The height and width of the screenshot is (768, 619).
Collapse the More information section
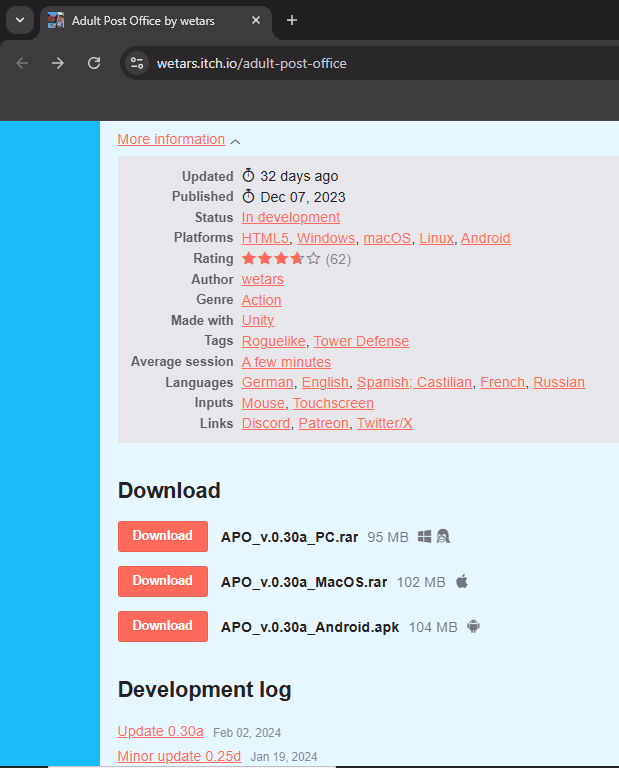point(178,140)
